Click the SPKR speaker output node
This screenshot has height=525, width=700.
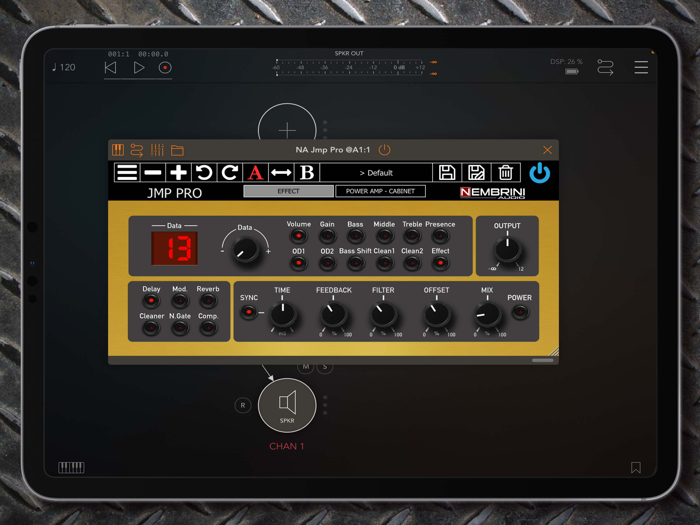point(287,405)
